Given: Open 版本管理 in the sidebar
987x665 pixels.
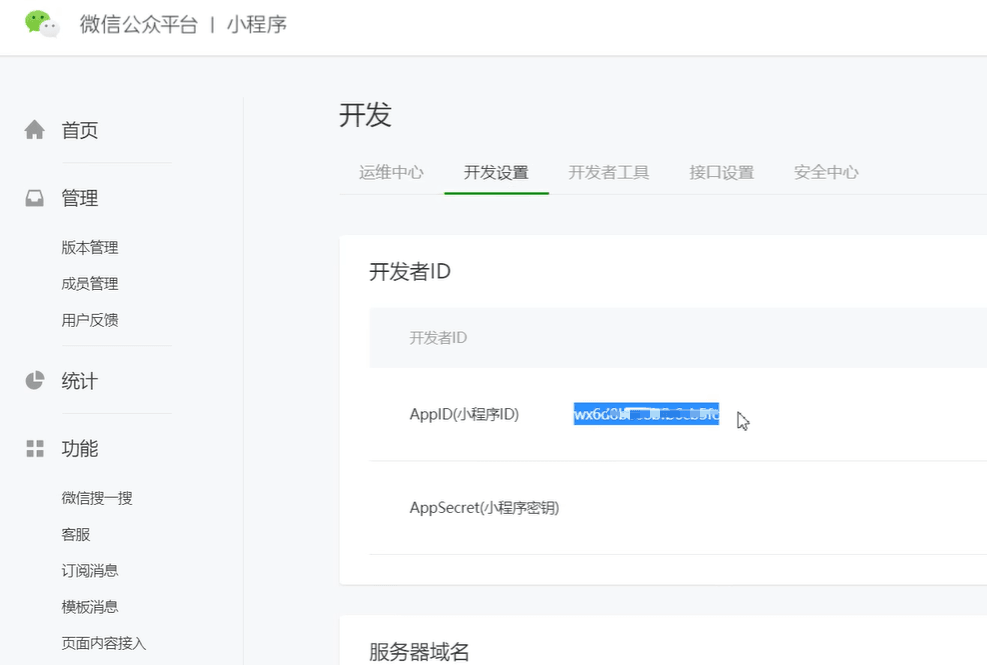Looking at the screenshot, I should coord(90,247).
